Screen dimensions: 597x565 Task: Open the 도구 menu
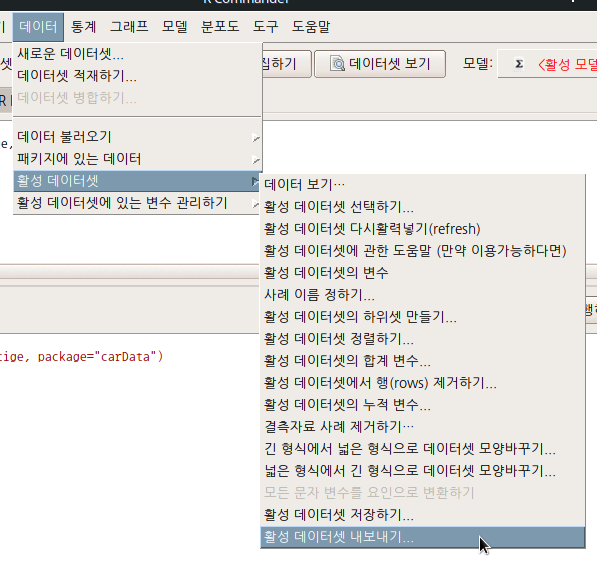pyautogui.click(x=265, y=27)
